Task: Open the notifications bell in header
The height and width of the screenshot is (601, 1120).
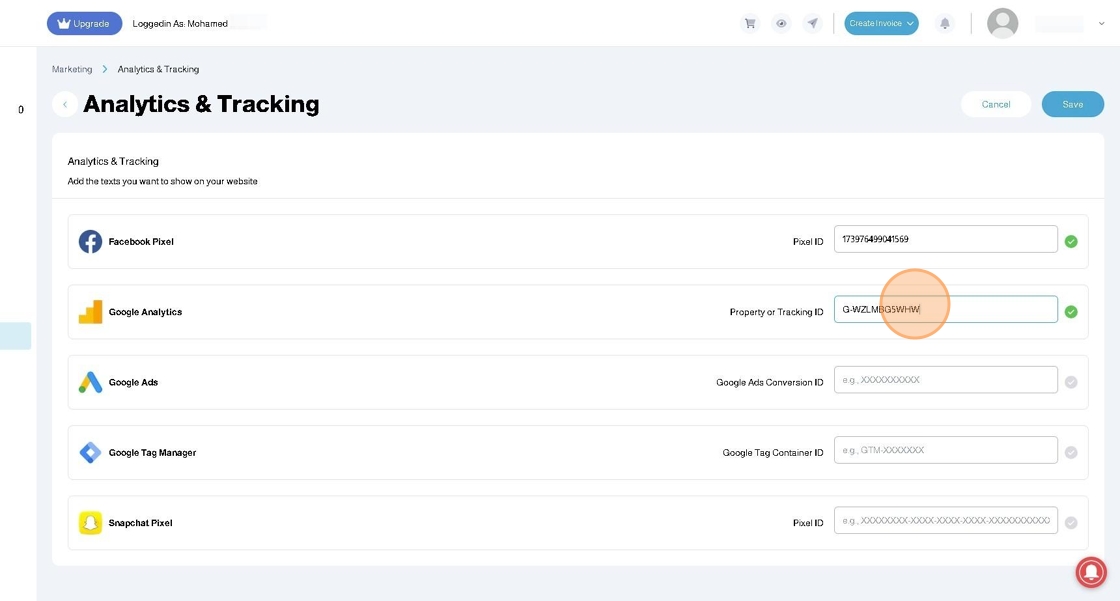Action: (944, 24)
